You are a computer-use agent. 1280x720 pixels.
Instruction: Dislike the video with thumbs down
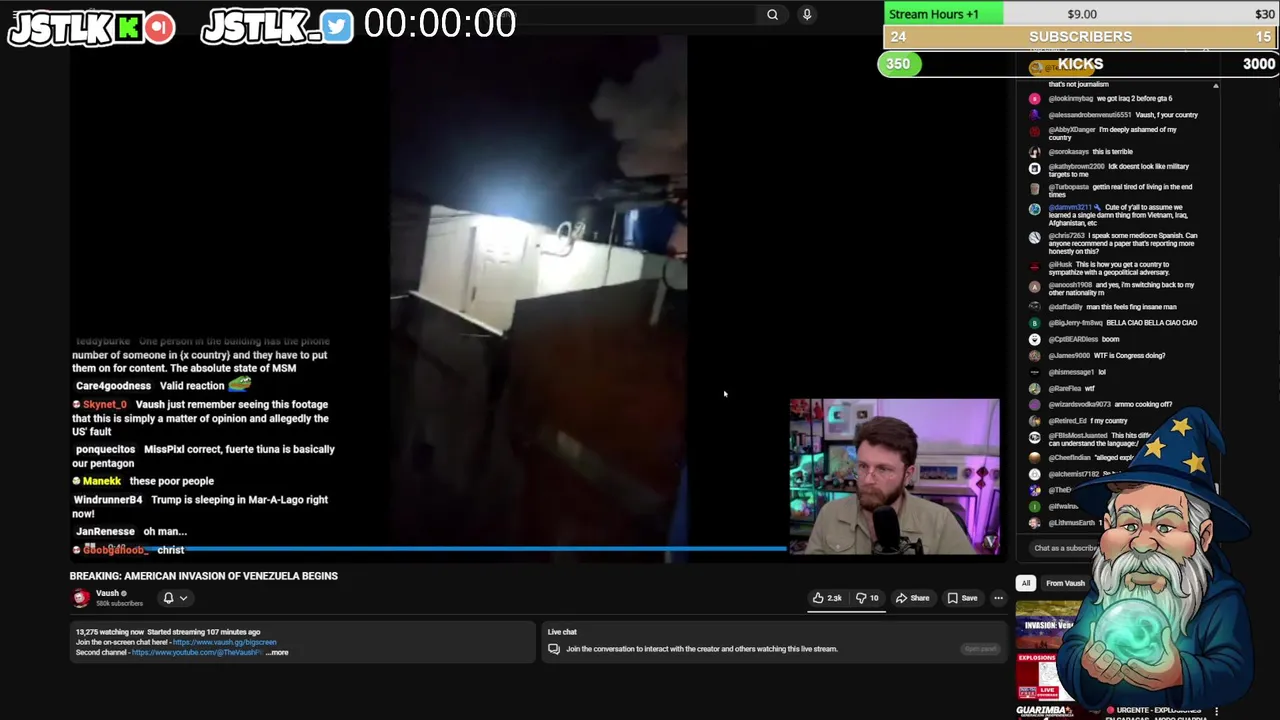867,598
